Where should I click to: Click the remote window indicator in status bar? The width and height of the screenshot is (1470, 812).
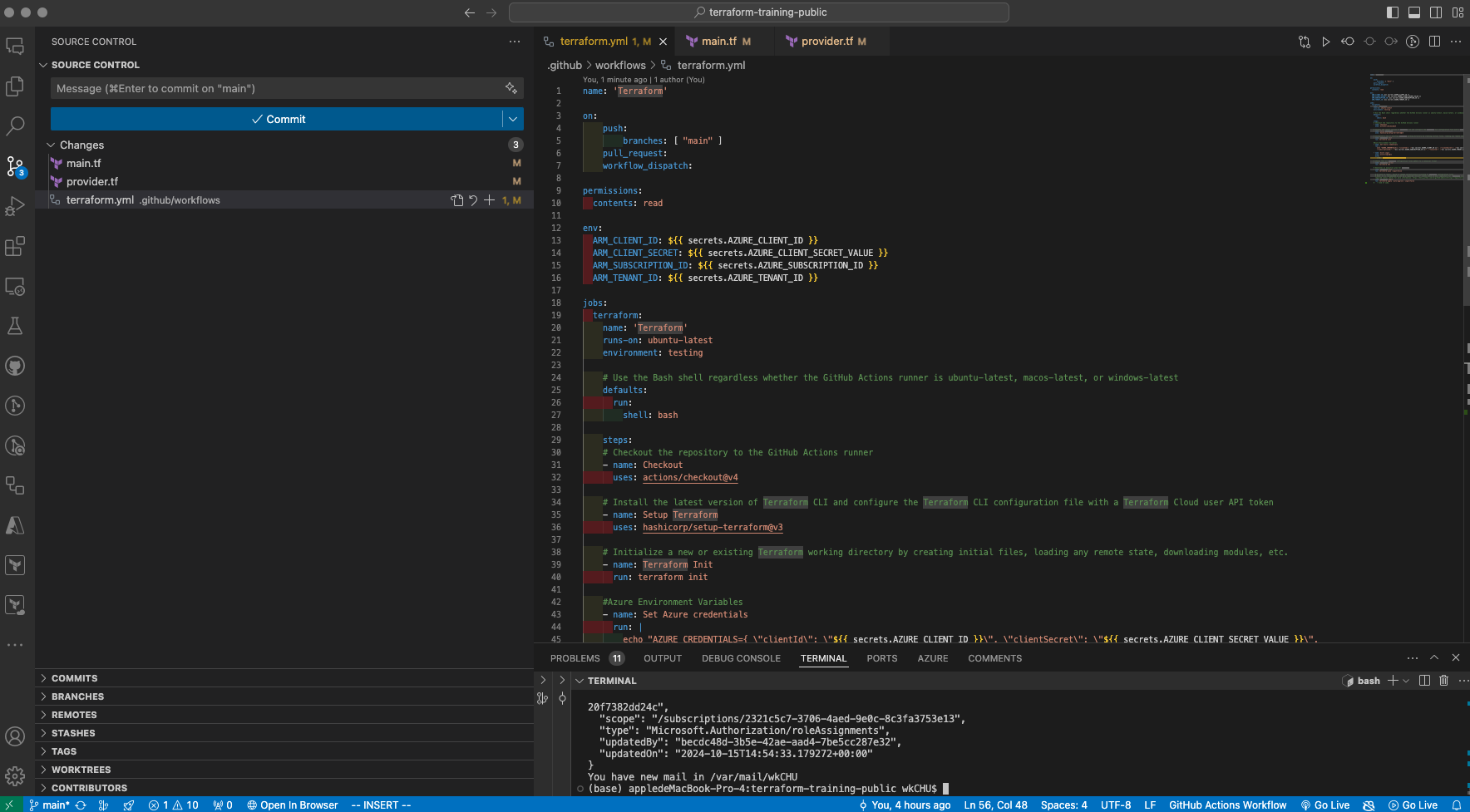pos(12,805)
